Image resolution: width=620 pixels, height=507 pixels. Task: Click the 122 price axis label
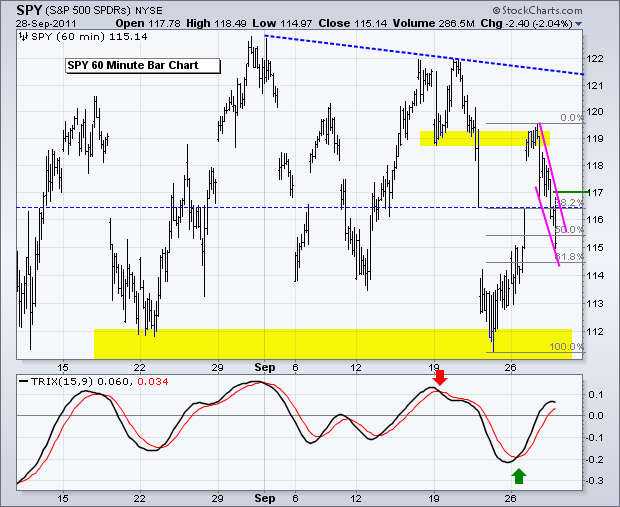click(x=595, y=59)
